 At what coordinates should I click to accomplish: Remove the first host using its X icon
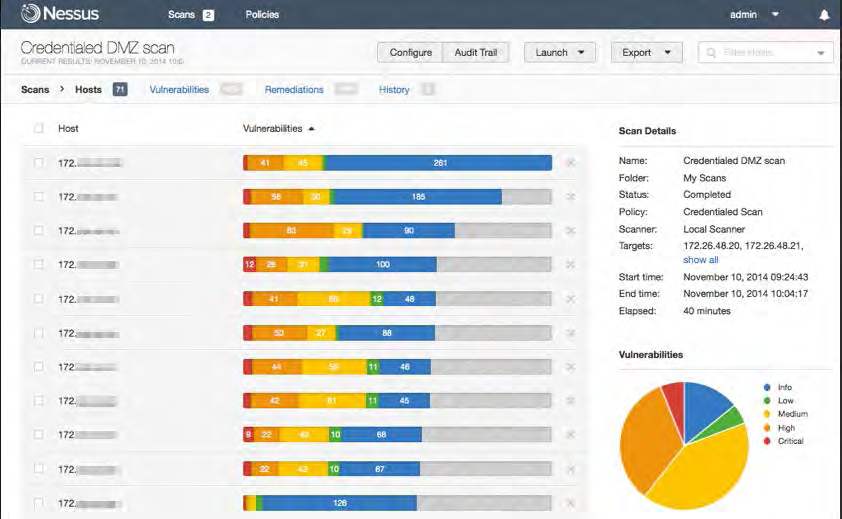(x=570, y=162)
